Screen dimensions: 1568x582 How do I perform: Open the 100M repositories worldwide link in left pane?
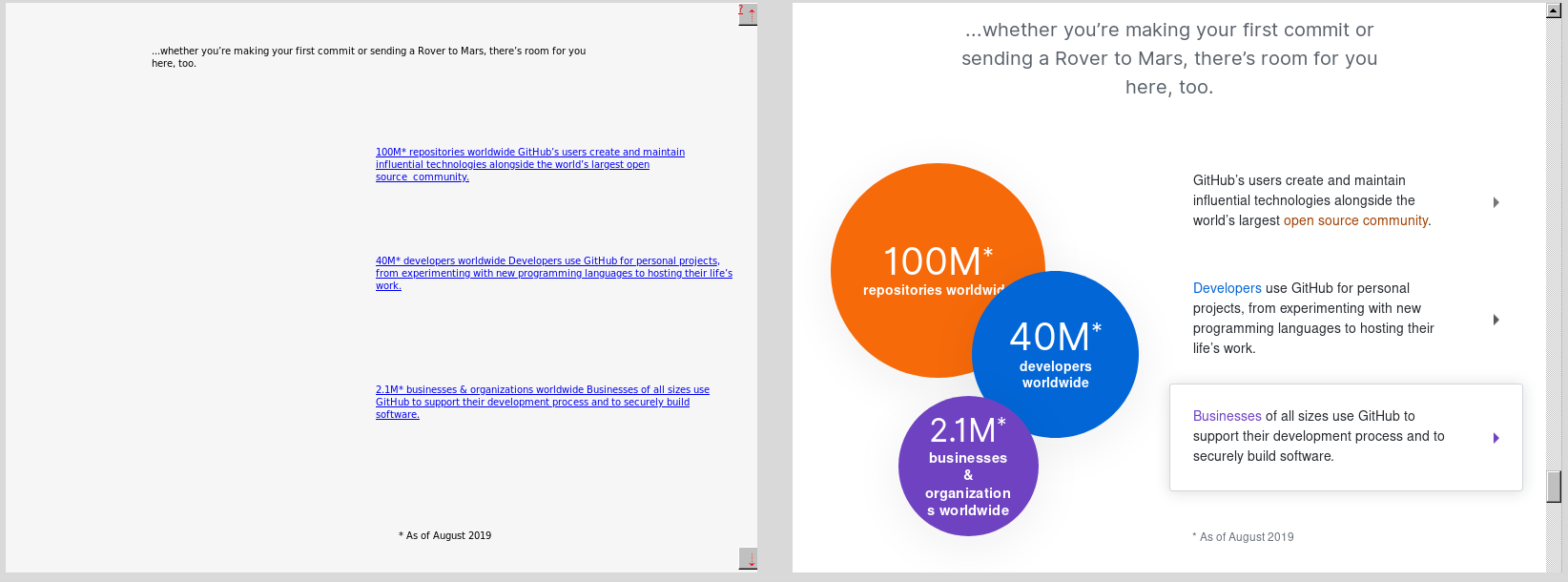pyautogui.click(x=530, y=164)
